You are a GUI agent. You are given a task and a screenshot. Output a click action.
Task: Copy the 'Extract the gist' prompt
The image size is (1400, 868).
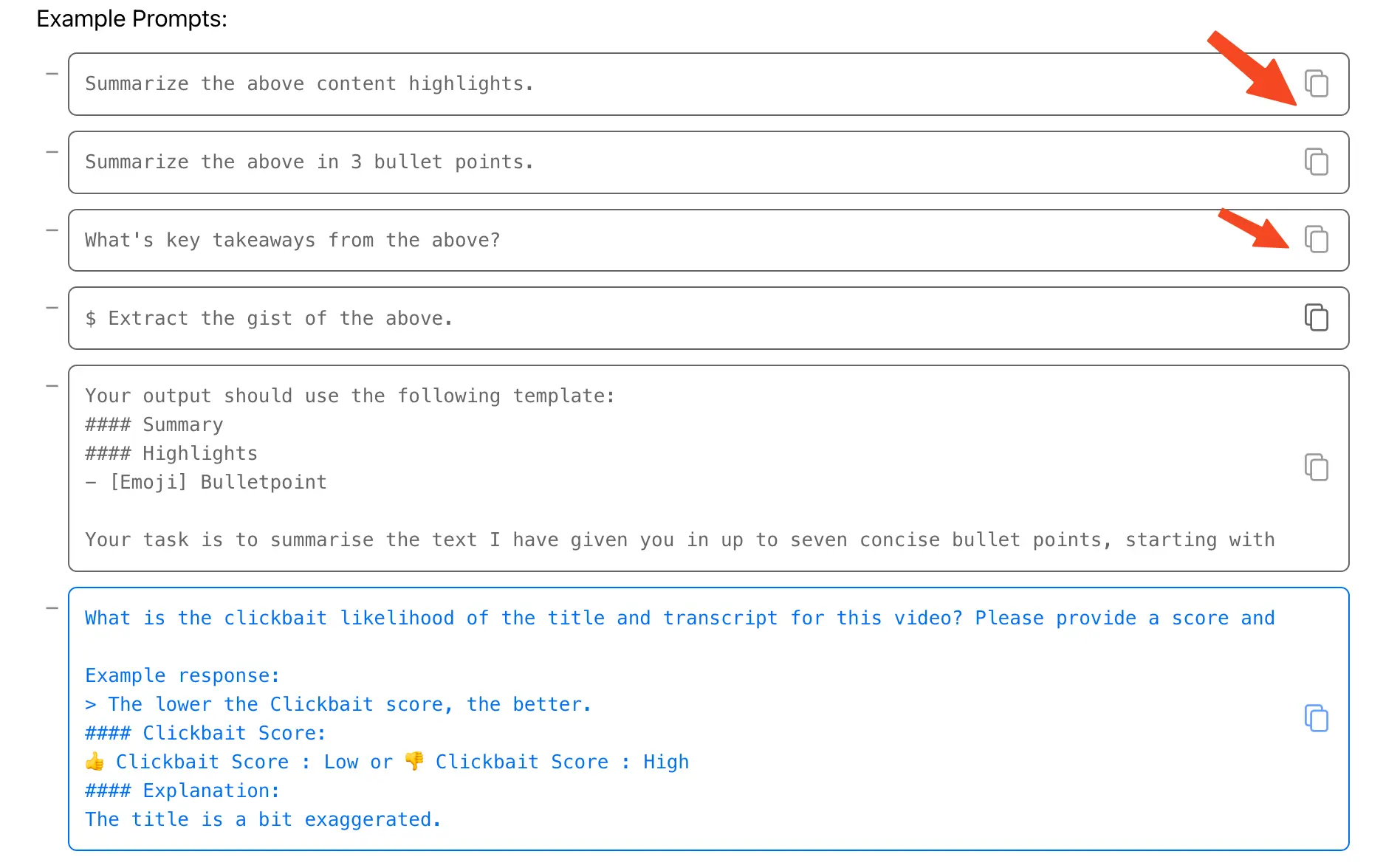pyautogui.click(x=1316, y=317)
